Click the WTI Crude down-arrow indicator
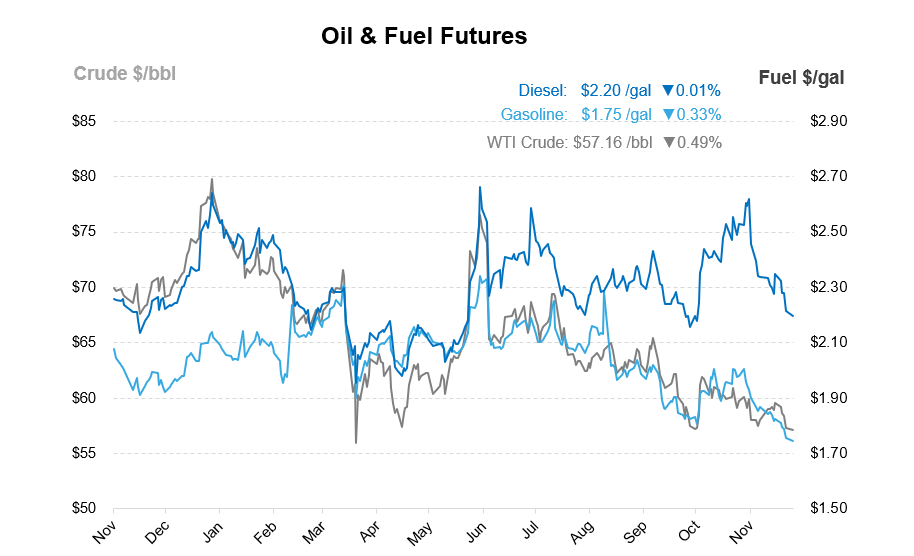The image size is (914, 556). pos(669,142)
